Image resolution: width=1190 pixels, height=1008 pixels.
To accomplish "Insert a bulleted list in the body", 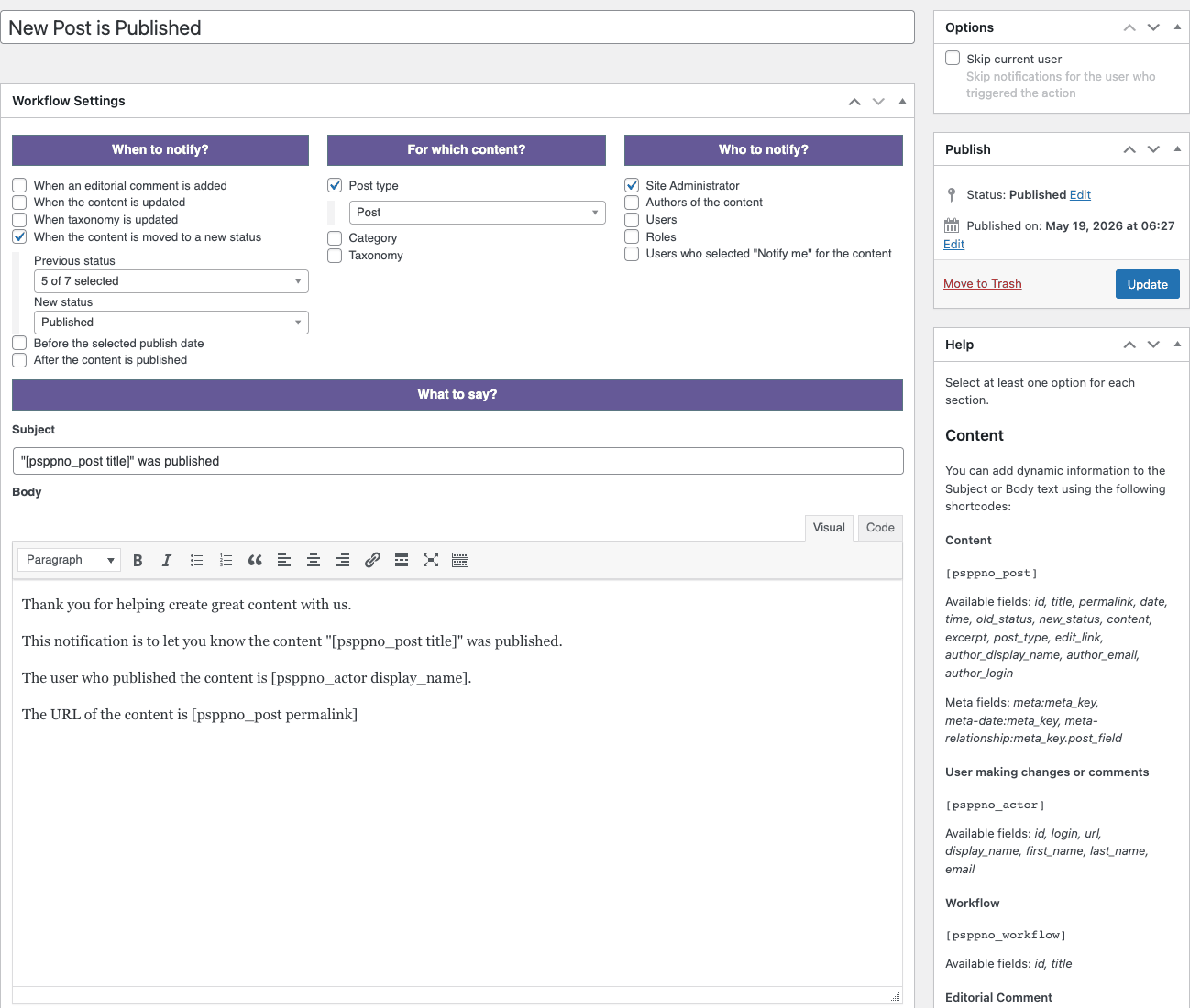I will 196,560.
